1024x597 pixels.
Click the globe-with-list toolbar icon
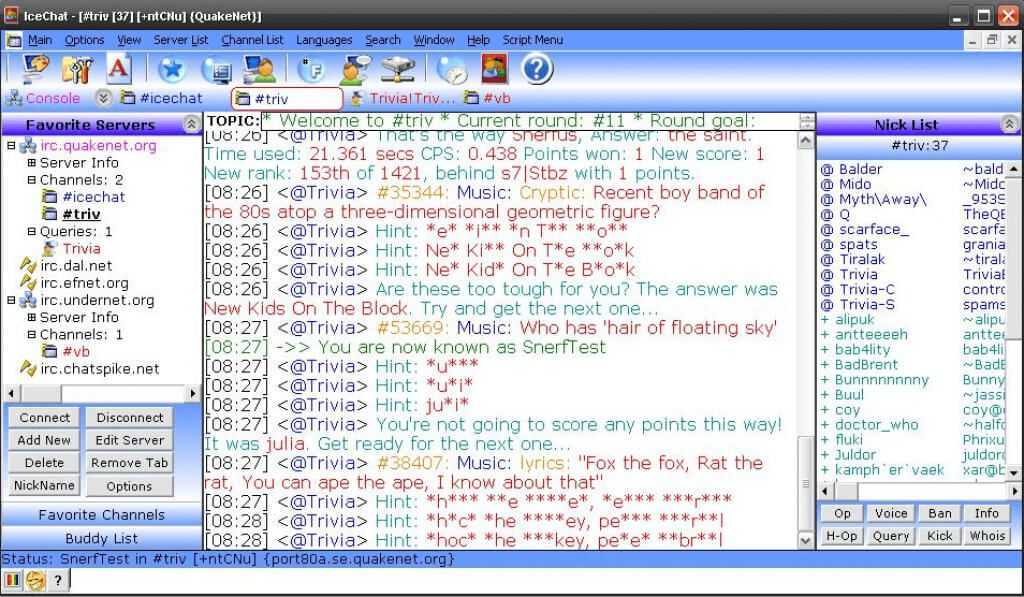click(x=216, y=69)
